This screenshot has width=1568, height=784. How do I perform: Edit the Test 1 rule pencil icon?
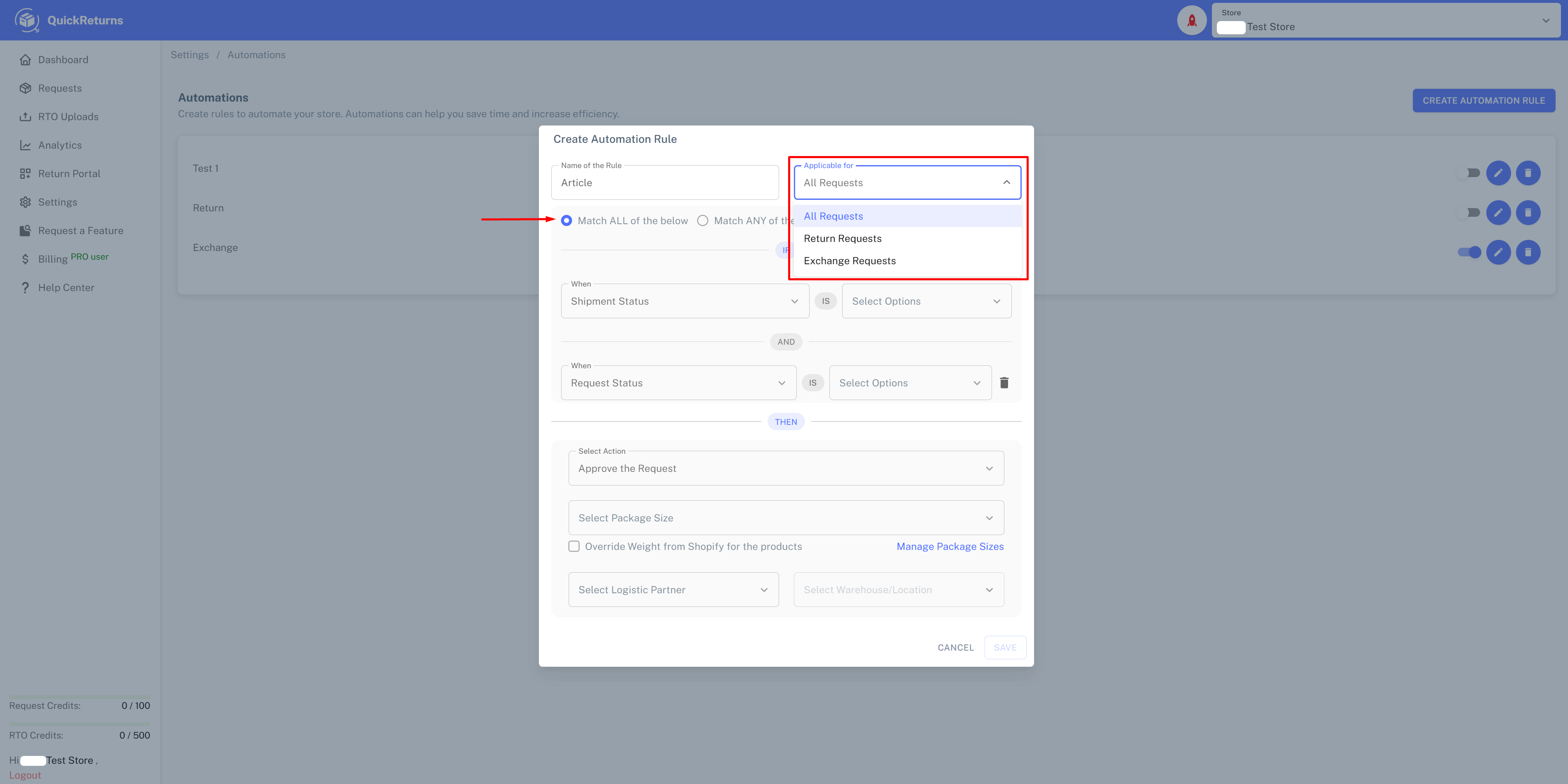pyautogui.click(x=1498, y=173)
